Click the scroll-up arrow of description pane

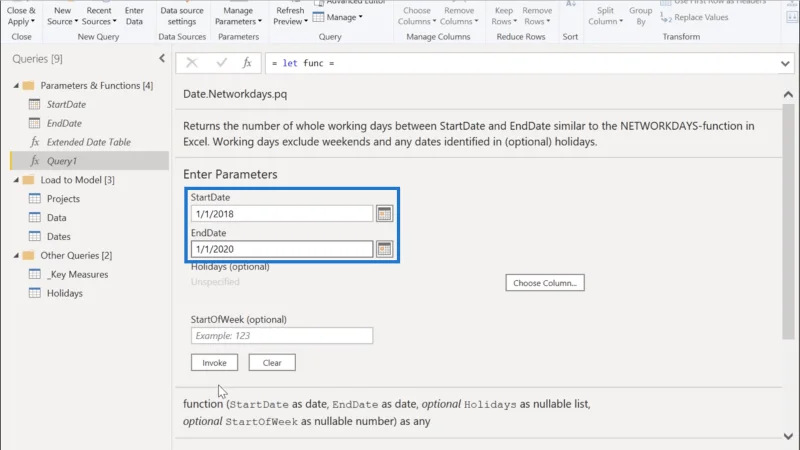[788, 95]
